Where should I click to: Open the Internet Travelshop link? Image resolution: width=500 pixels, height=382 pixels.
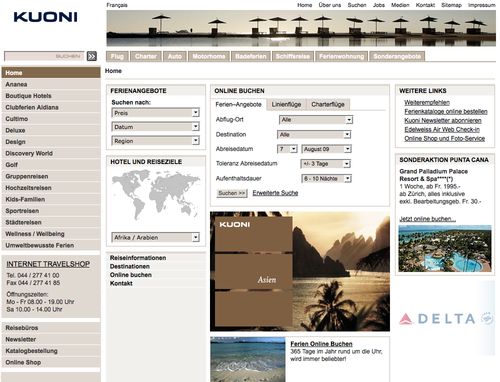[x=48, y=264]
